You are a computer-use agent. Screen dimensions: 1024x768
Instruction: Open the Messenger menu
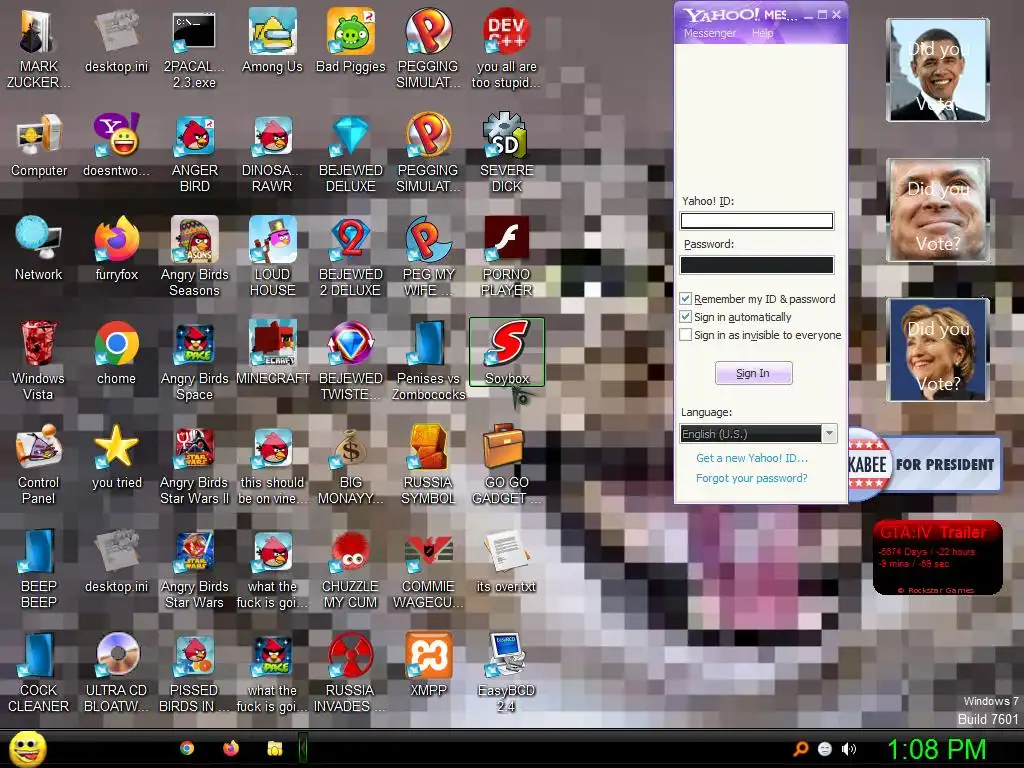[x=709, y=33]
